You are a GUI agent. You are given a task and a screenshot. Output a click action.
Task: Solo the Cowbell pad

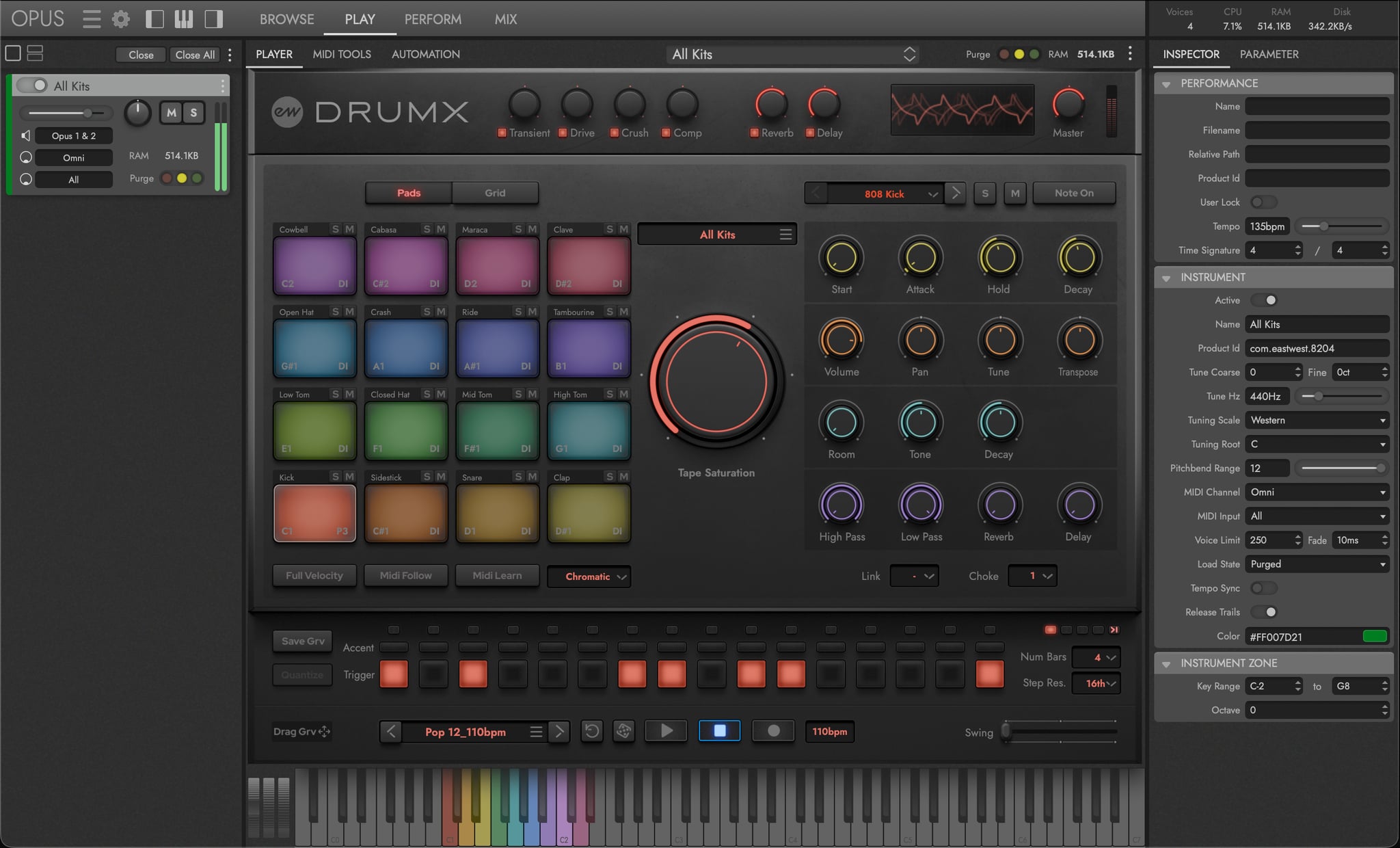(336, 229)
